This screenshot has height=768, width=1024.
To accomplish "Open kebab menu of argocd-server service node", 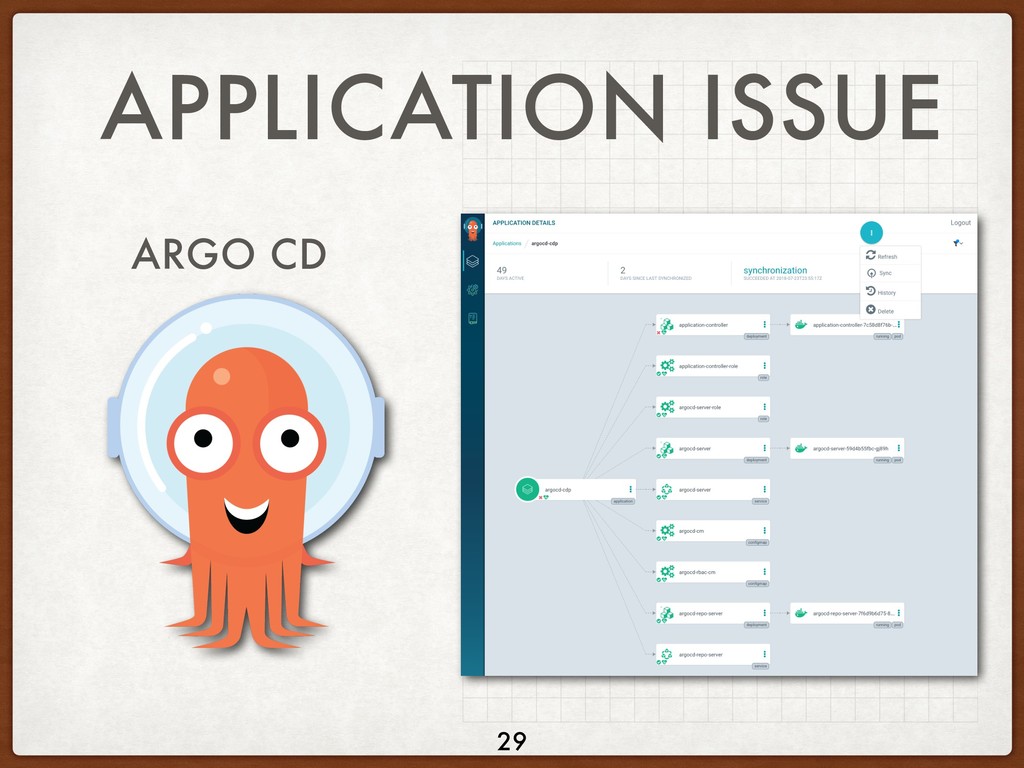I will click(764, 489).
